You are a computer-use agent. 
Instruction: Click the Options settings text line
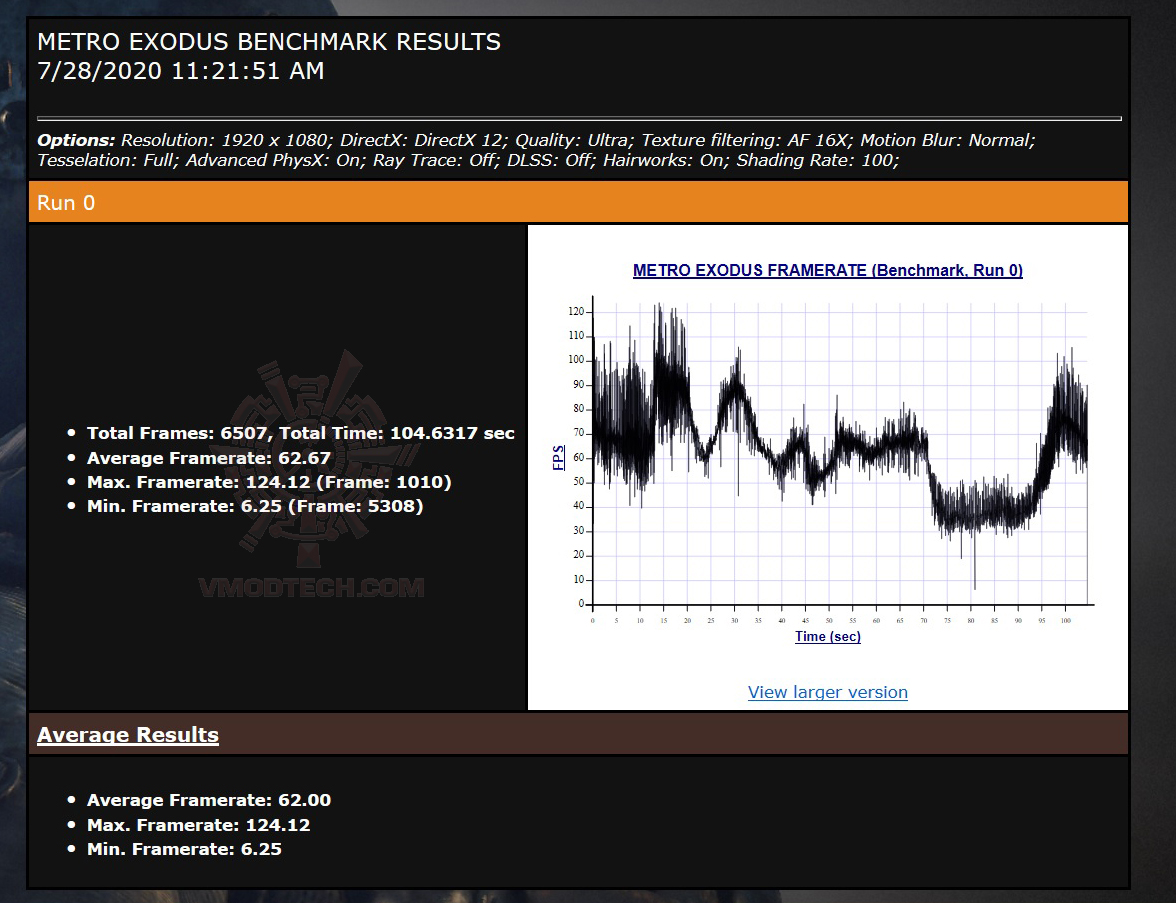point(536,150)
